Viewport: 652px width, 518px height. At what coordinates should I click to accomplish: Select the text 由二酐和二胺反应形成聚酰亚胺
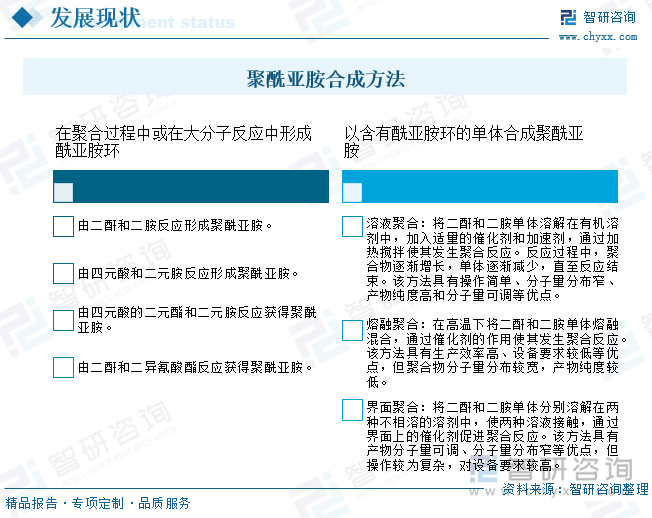pyautogui.click(x=175, y=226)
